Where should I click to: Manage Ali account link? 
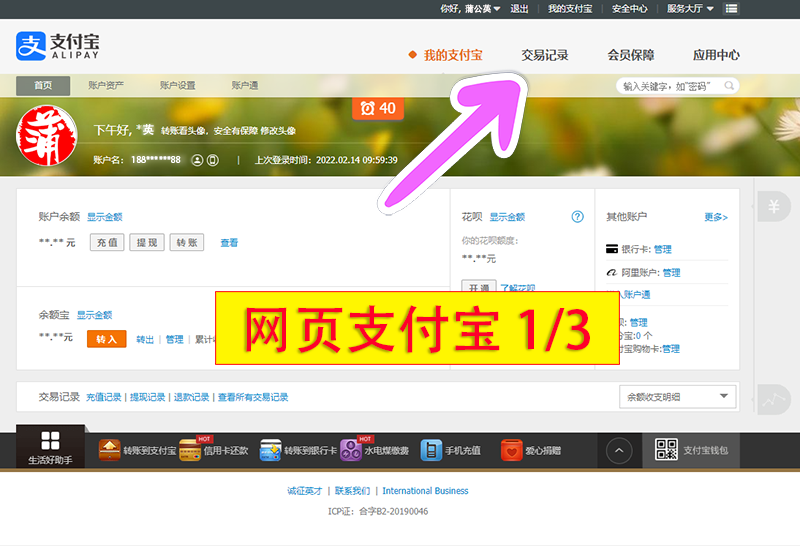671,273
